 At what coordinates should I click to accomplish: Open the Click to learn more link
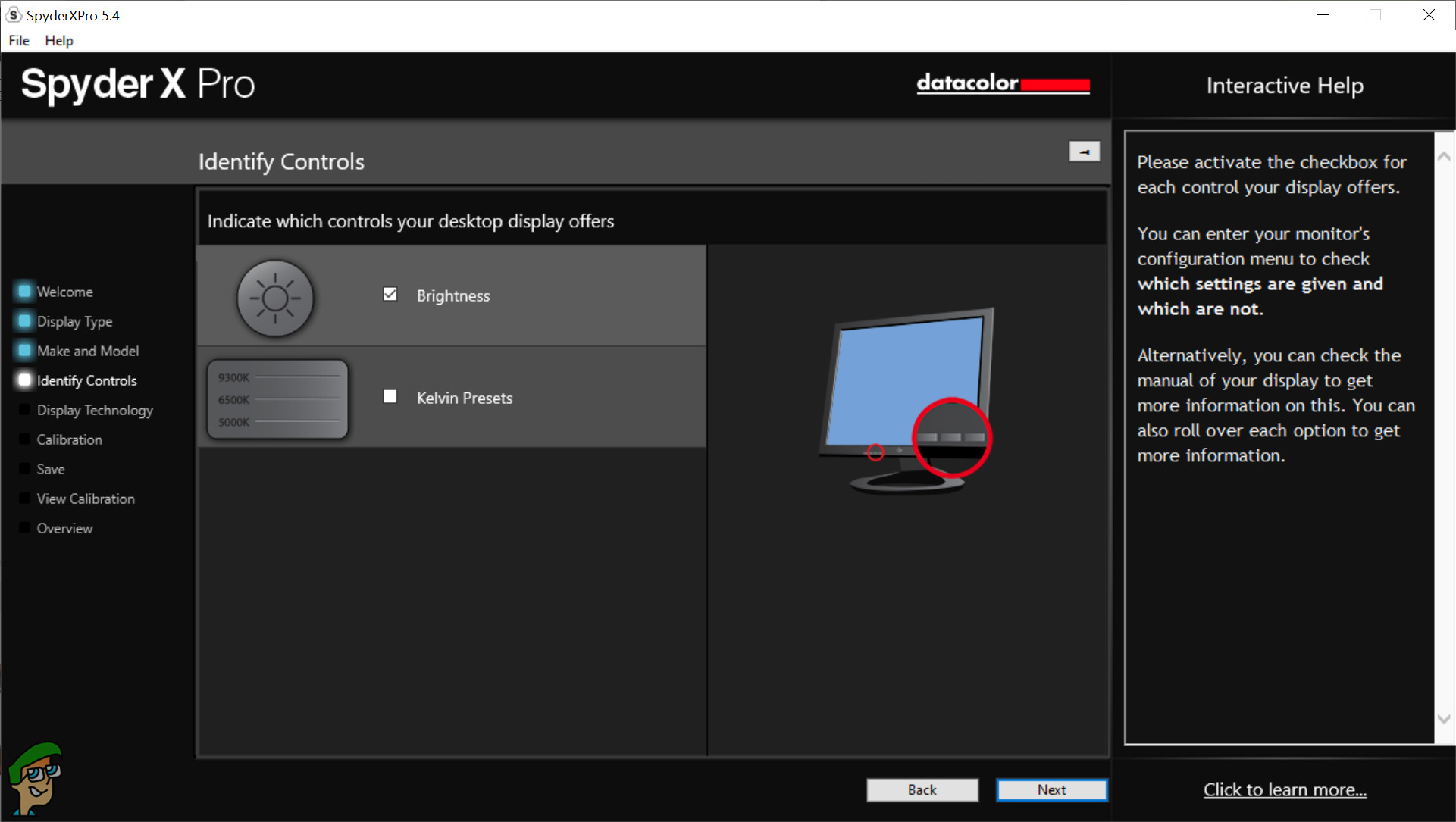(1285, 789)
